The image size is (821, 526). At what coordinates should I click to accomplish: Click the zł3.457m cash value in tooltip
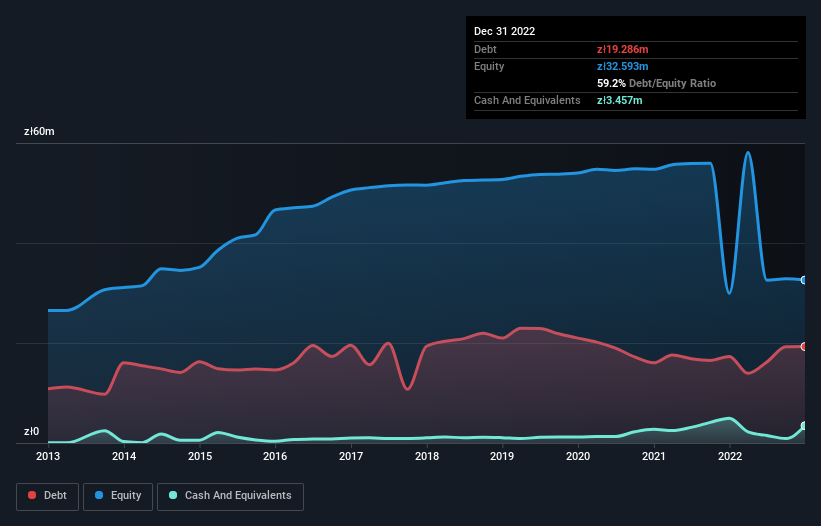coord(619,100)
